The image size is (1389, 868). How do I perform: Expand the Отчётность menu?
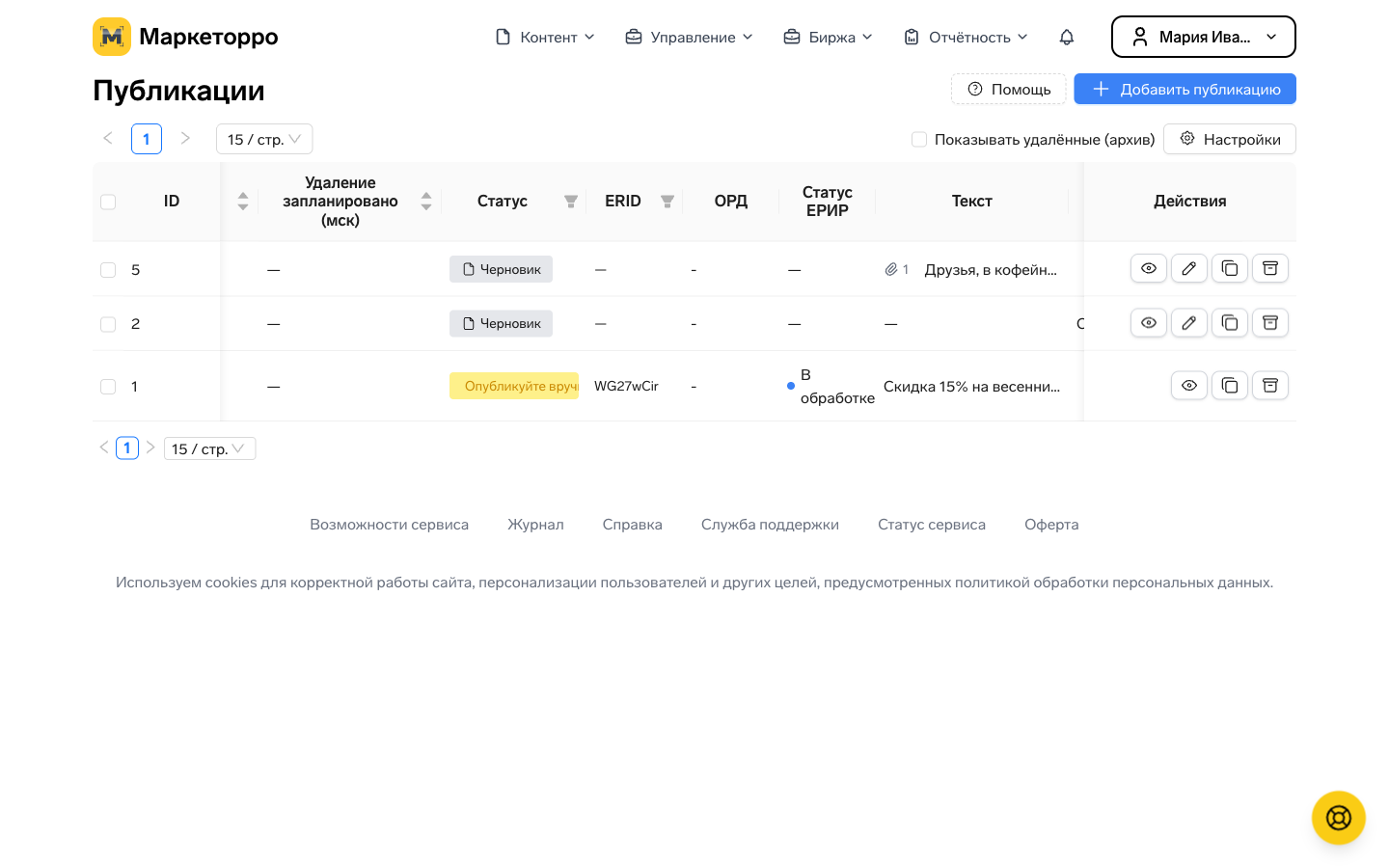pyautogui.click(x=966, y=37)
